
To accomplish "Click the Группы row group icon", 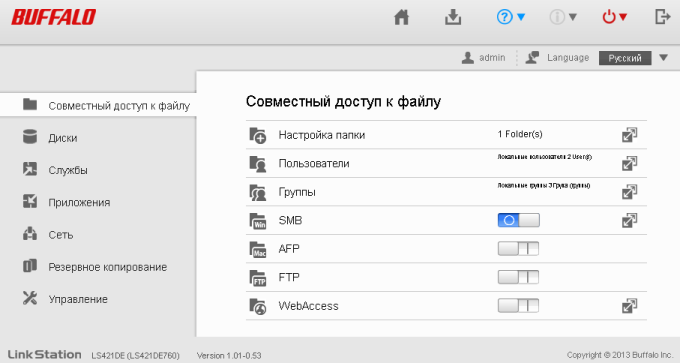I will (258, 192).
